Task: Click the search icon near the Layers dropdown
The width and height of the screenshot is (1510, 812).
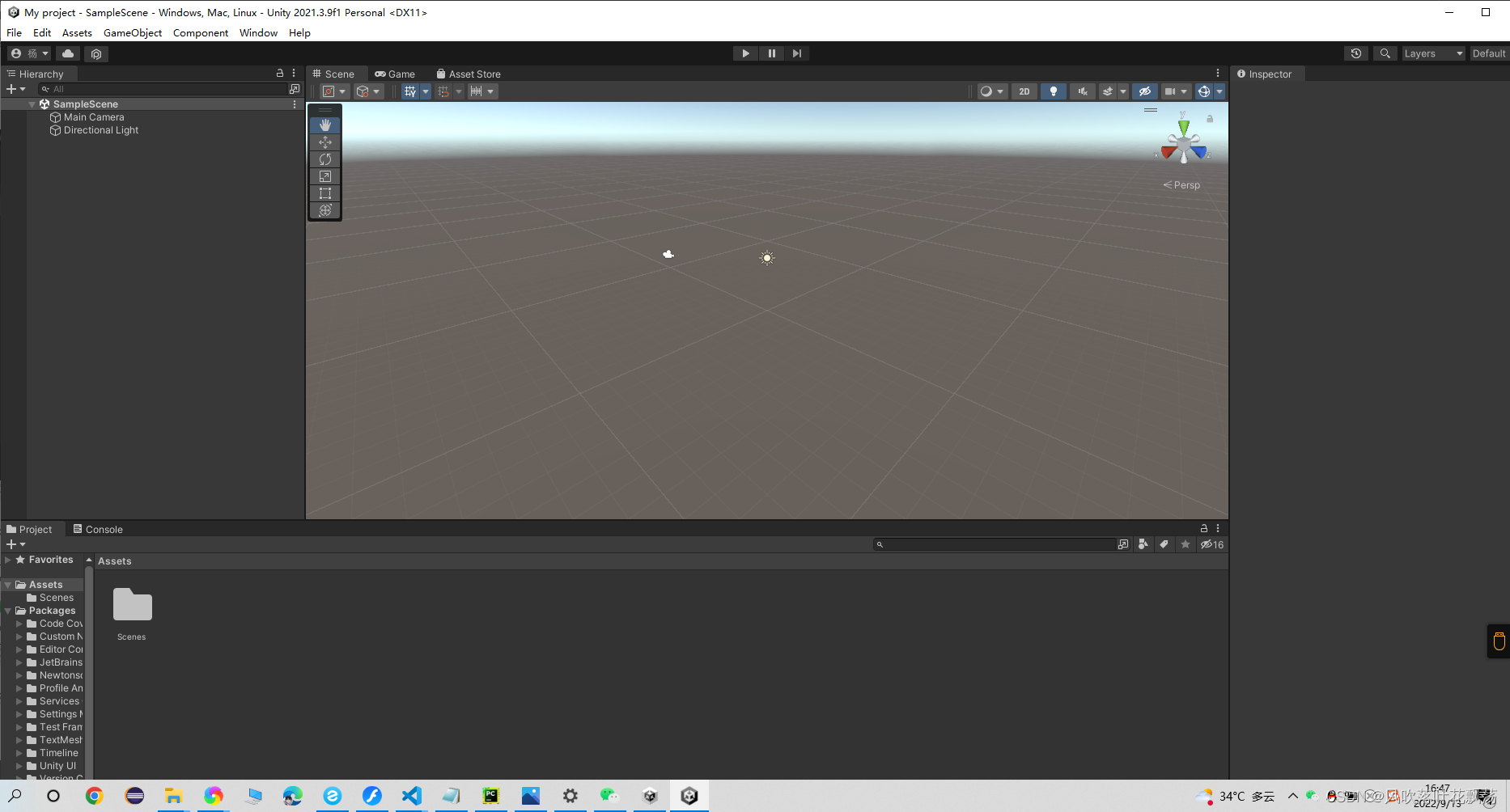Action: (x=1385, y=53)
